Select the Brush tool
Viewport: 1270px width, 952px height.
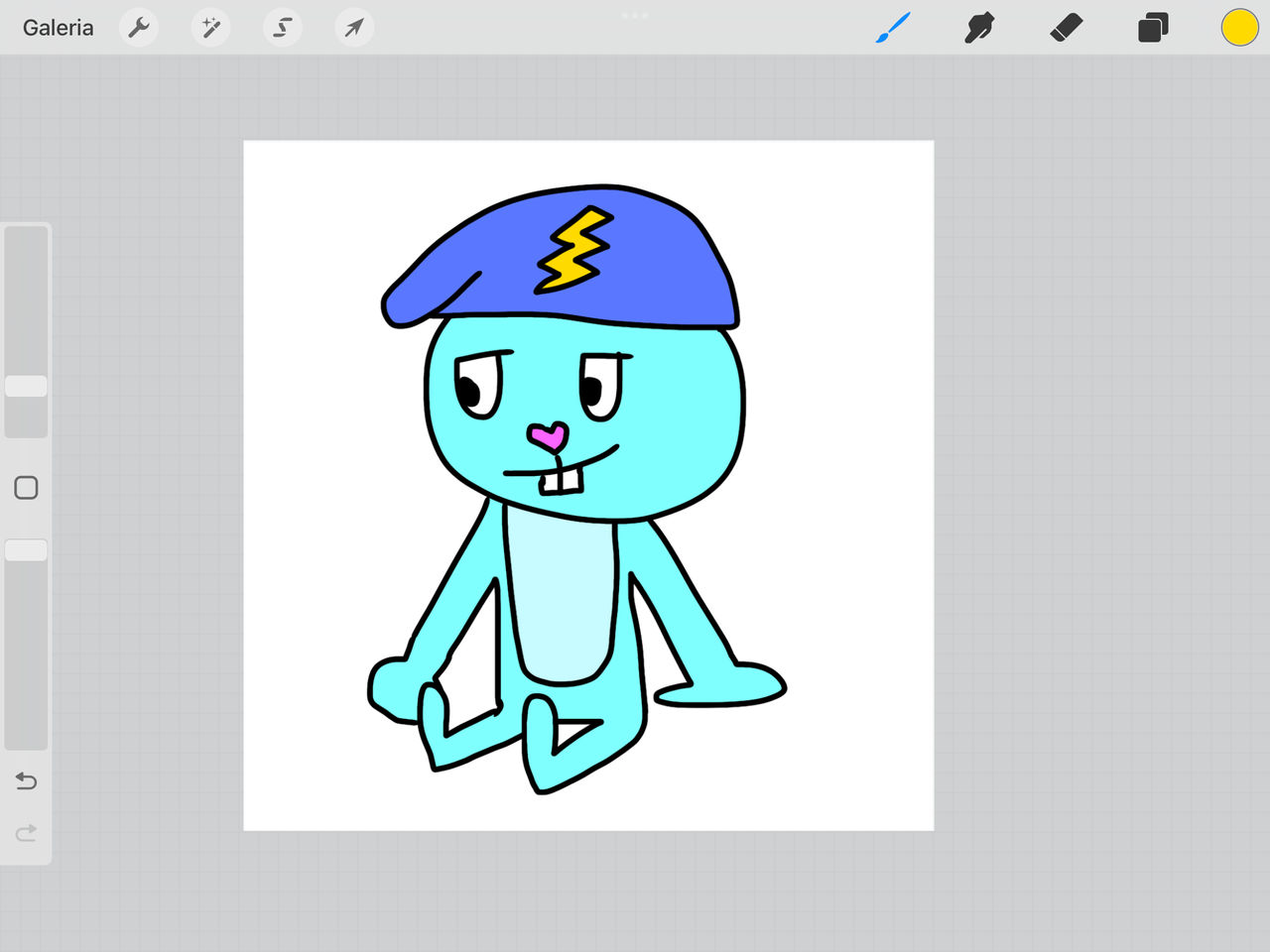[893, 28]
